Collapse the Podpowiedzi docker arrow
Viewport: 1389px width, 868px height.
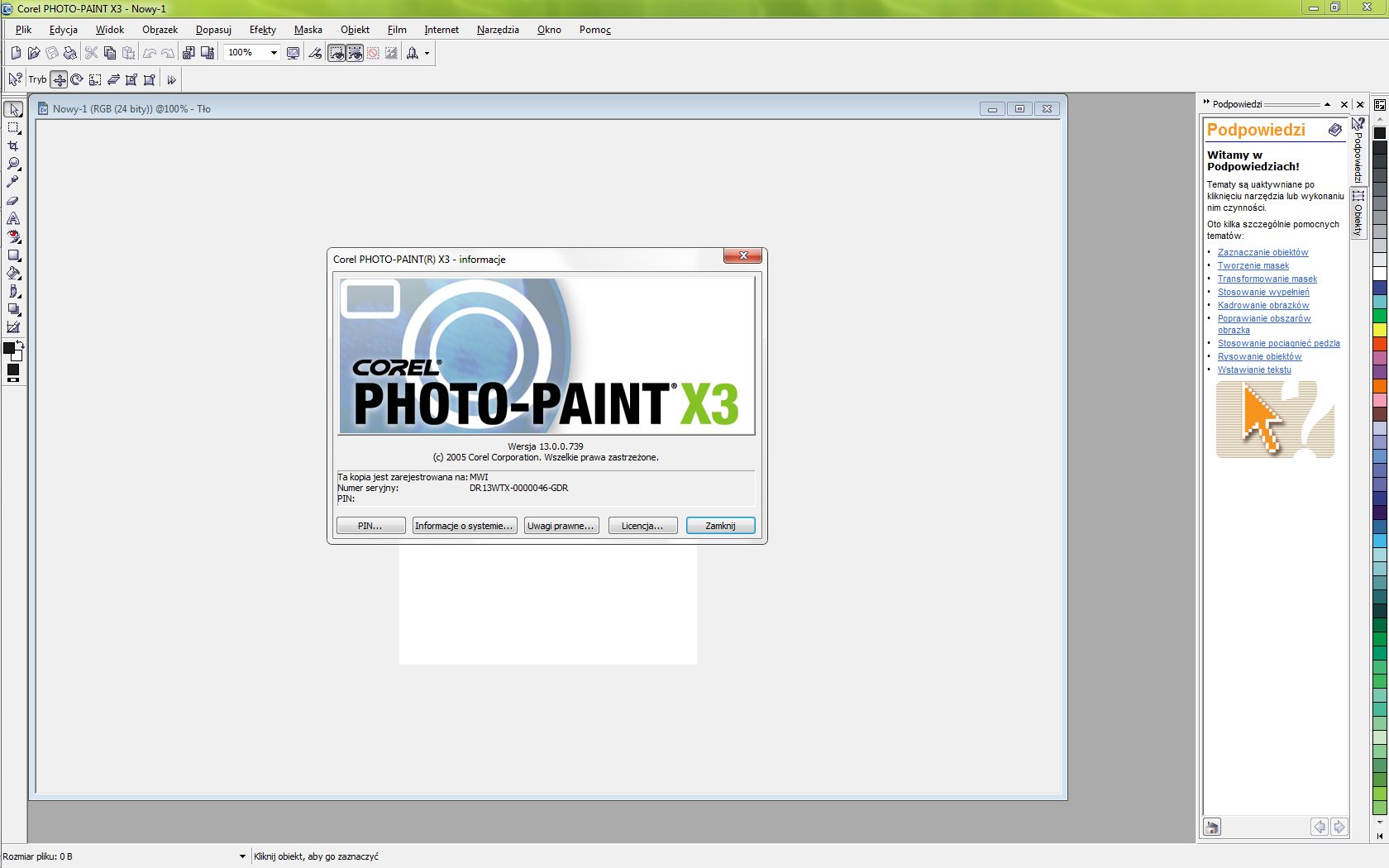point(1327,104)
